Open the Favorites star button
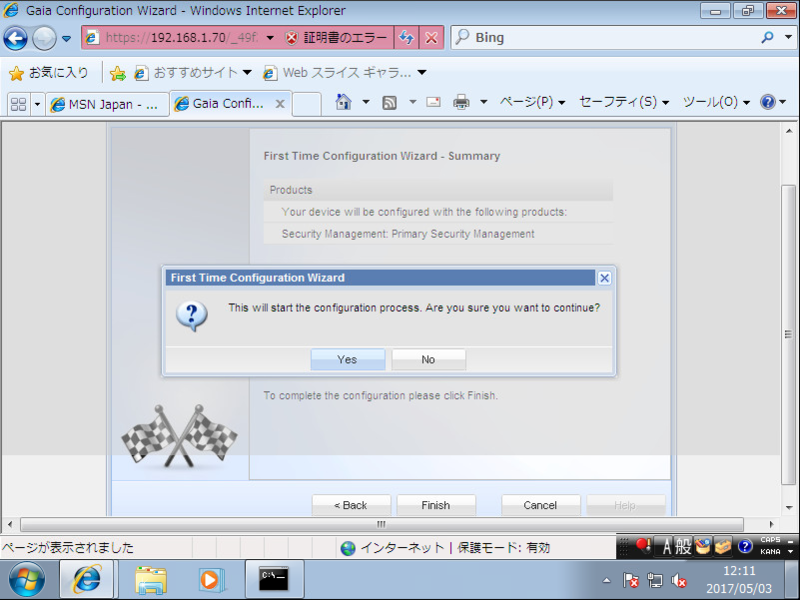 pyautogui.click(x=48, y=73)
